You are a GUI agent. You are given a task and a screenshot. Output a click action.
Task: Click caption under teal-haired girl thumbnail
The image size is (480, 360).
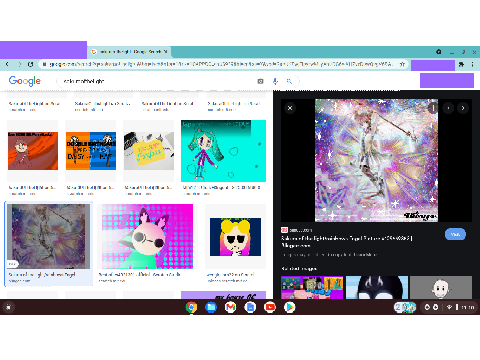tap(221, 188)
